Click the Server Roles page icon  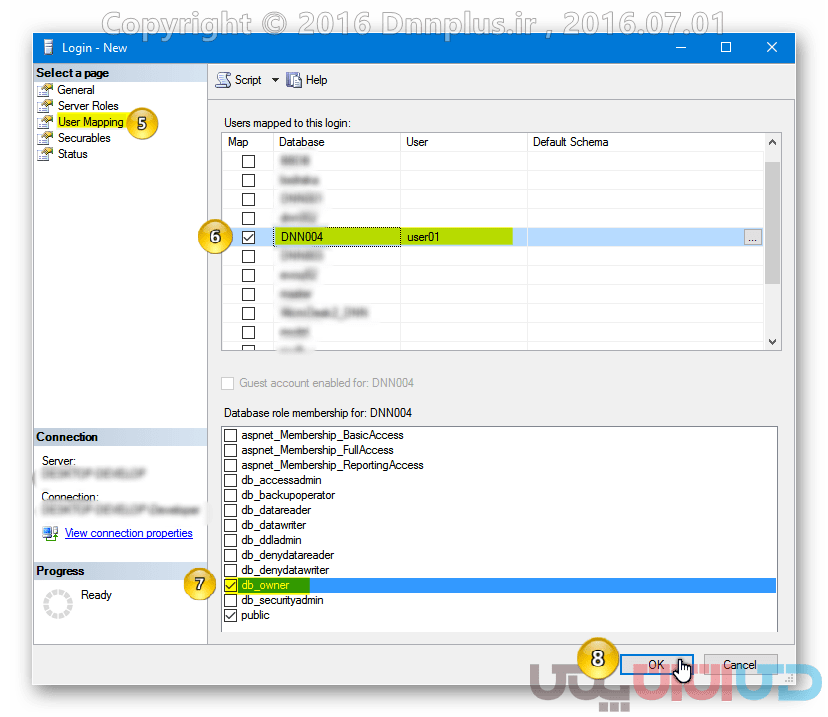coord(45,106)
